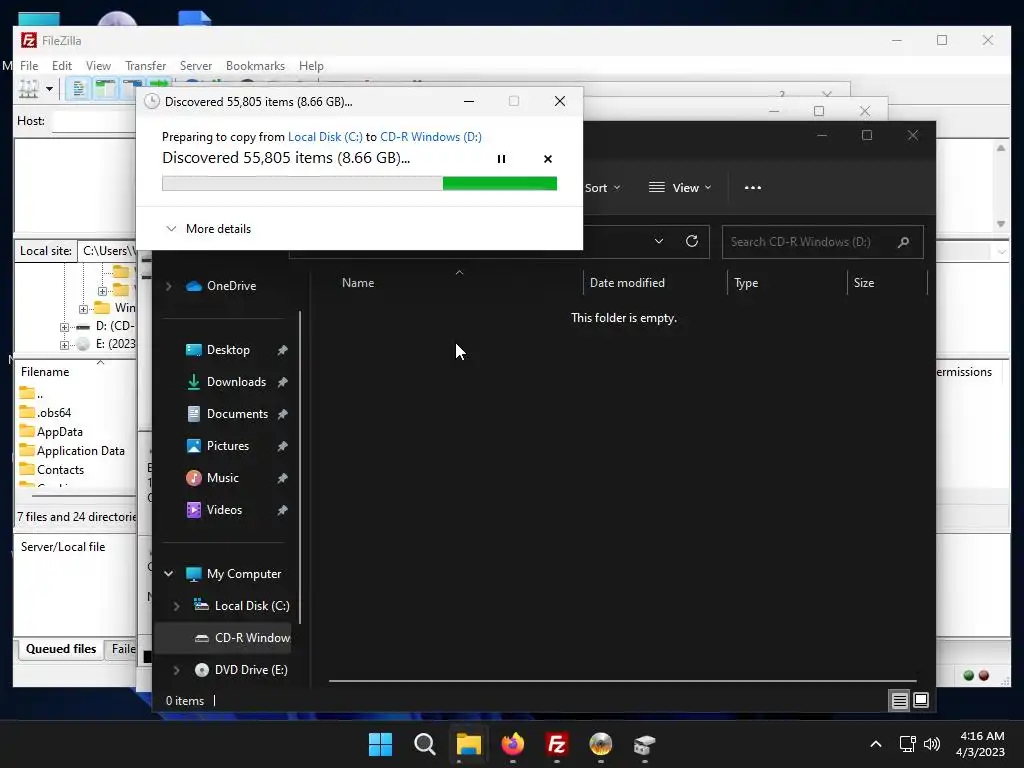Image resolution: width=1024 pixels, height=768 pixels.
Task: Open Sort dropdown in File Explorer
Action: pos(602,188)
